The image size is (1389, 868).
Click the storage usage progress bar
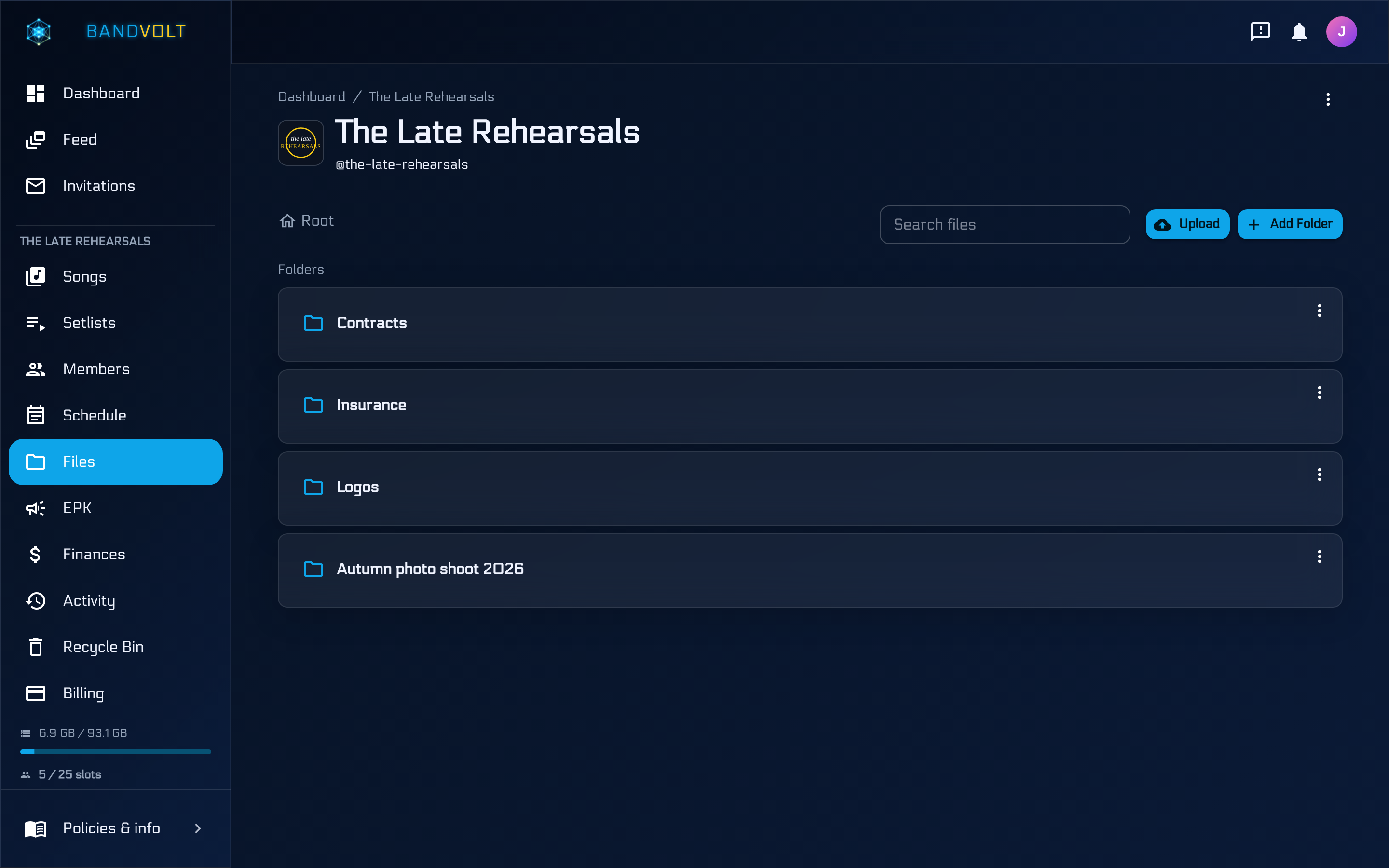(115, 751)
